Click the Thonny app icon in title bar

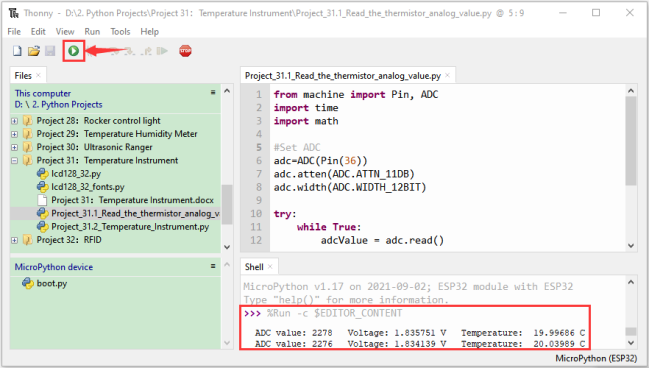click(14, 13)
